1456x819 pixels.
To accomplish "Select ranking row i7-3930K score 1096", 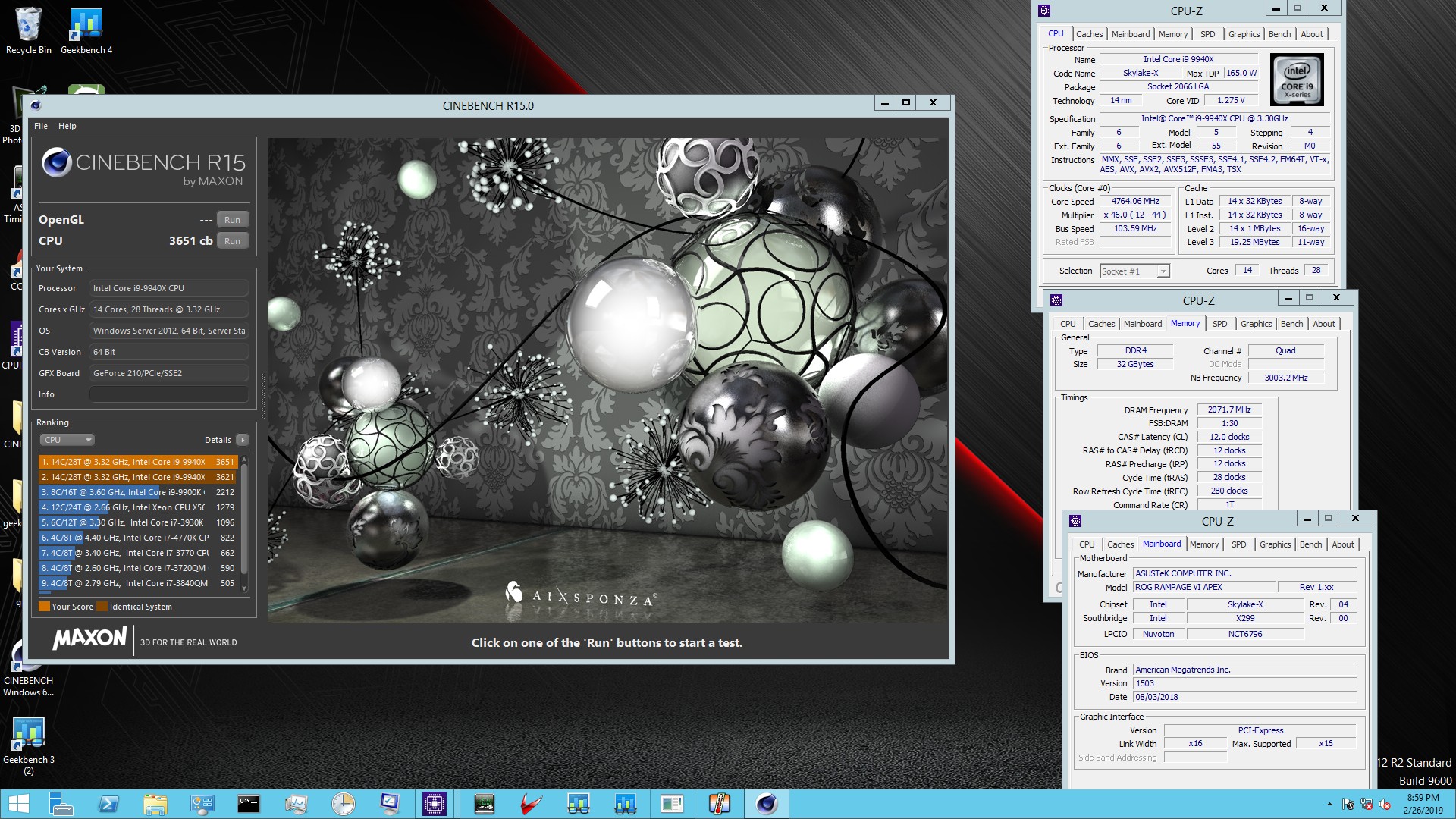I will click(138, 522).
